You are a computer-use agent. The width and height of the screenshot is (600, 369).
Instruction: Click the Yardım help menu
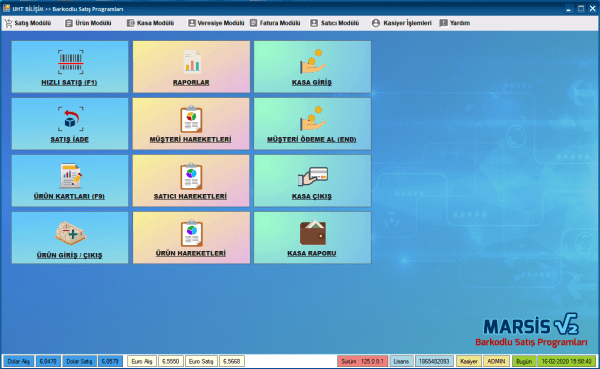point(455,23)
